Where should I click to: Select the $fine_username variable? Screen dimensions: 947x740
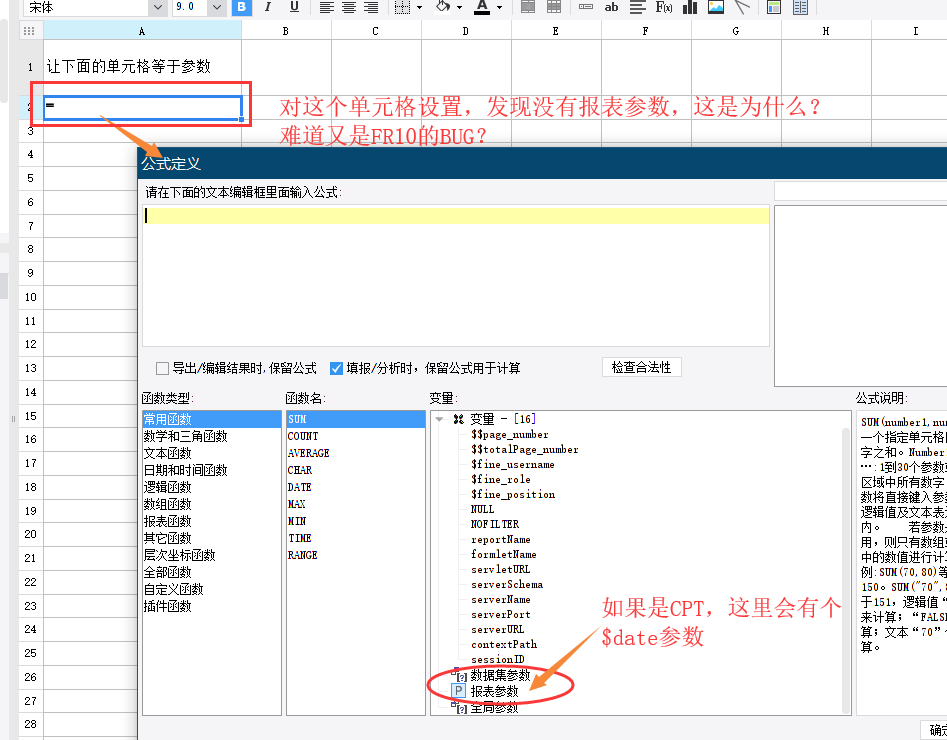click(x=513, y=465)
